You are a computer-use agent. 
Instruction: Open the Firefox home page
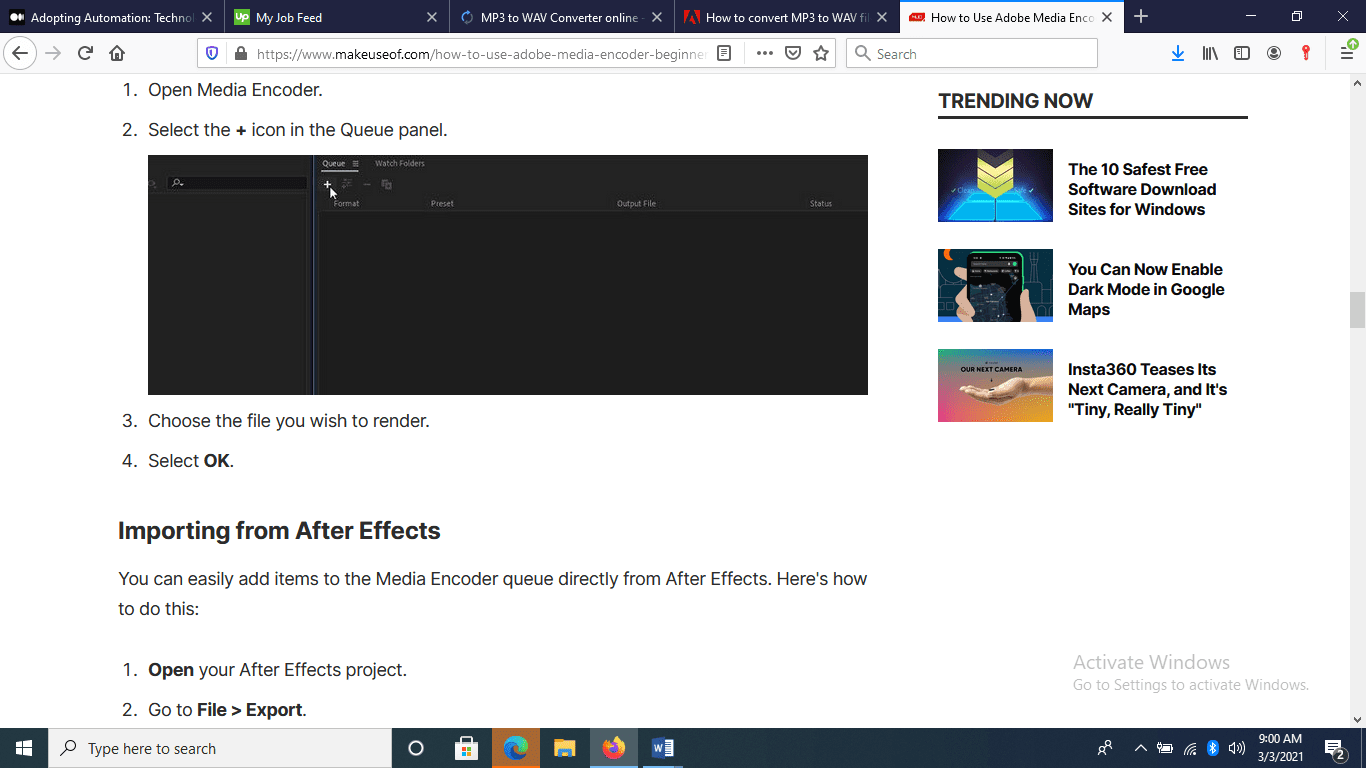coord(117,53)
